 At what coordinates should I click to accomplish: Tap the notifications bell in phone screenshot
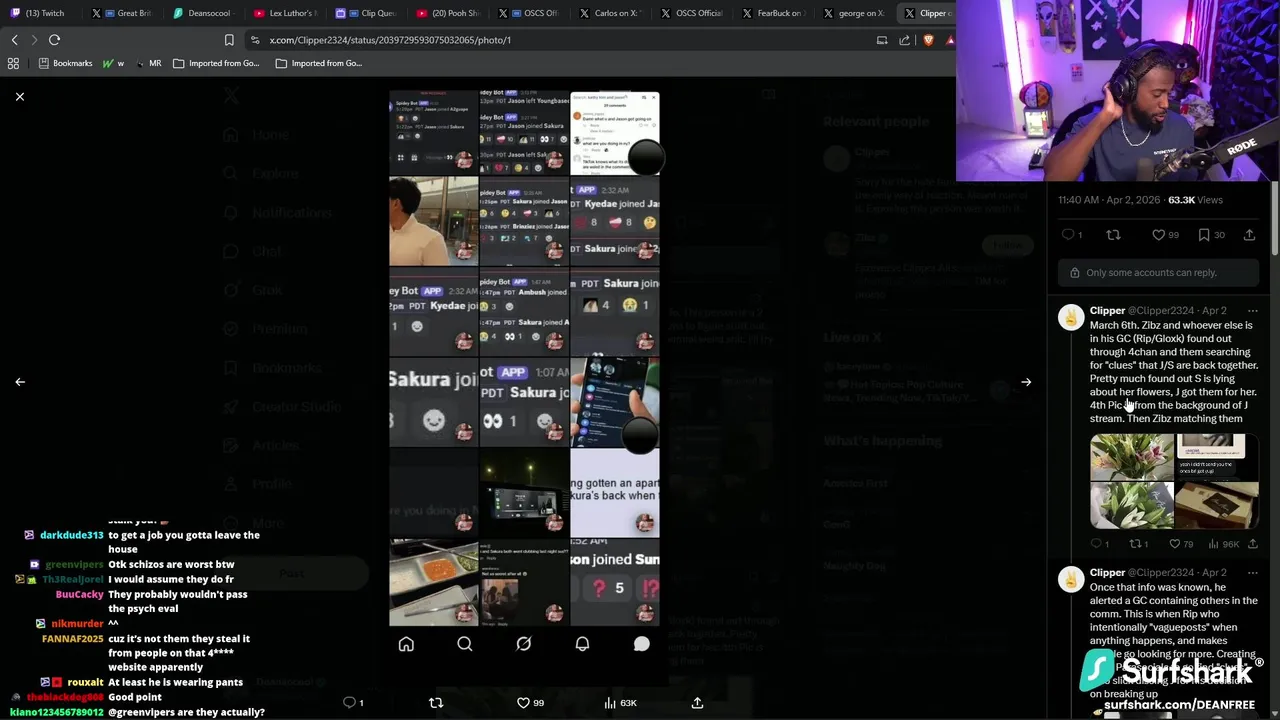(582, 645)
